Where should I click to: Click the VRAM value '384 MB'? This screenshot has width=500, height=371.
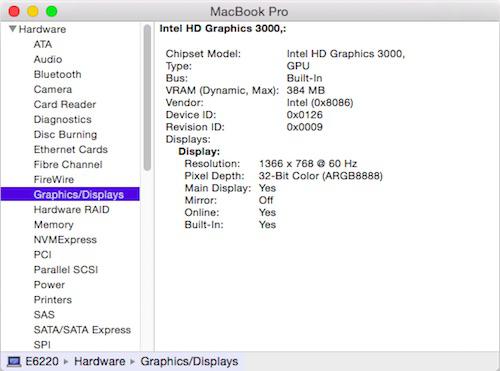tap(306, 90)
